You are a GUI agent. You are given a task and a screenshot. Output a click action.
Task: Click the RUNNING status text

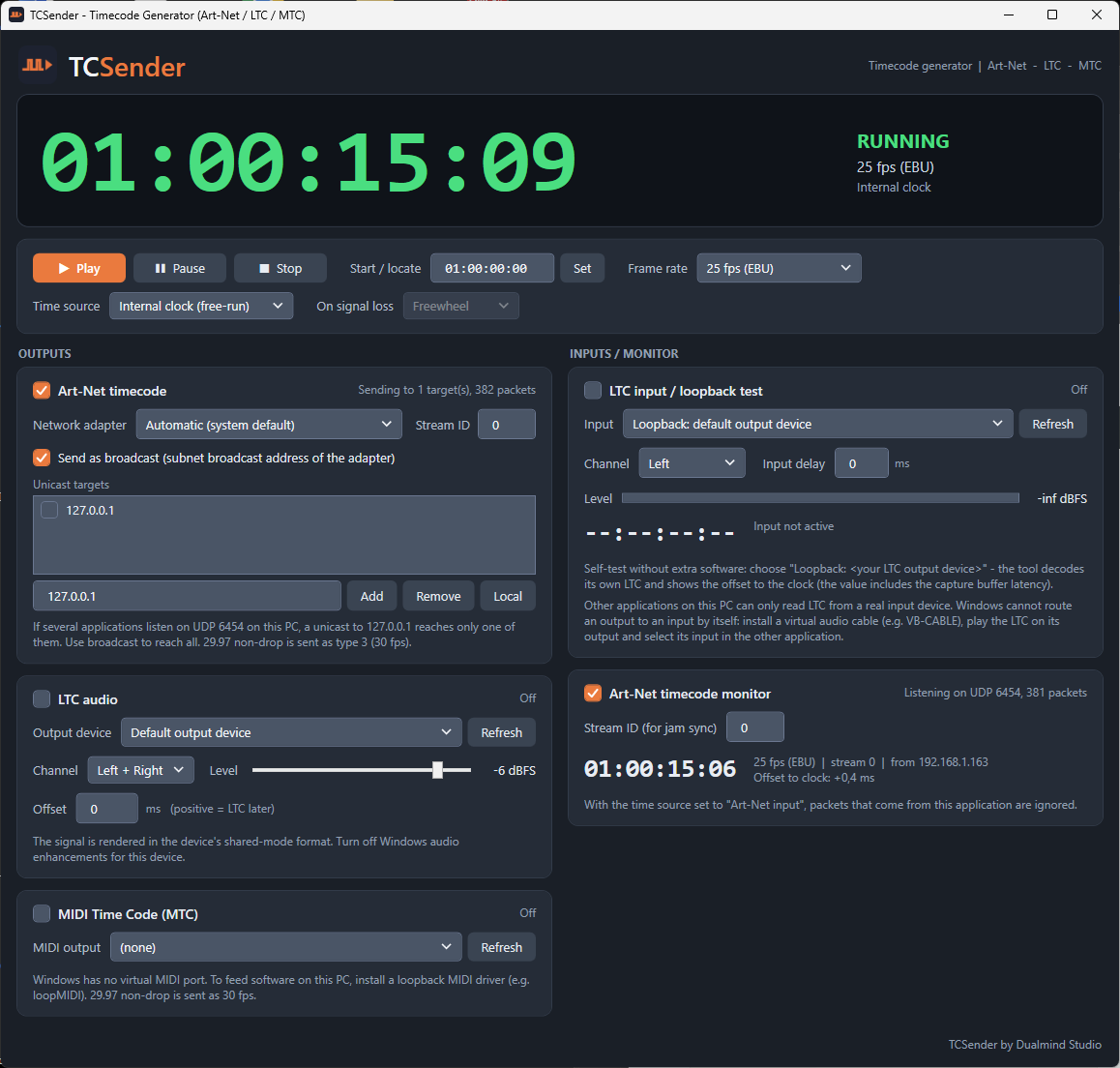902,140
